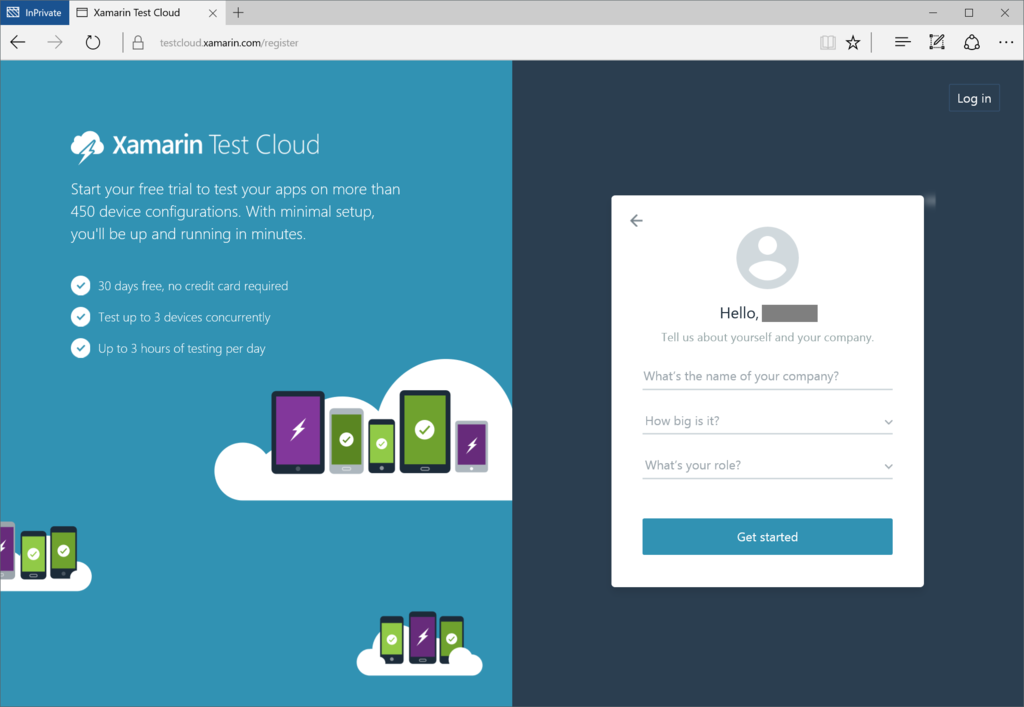
Task: Click the Hello greeting text
Action: pos(739,313)
